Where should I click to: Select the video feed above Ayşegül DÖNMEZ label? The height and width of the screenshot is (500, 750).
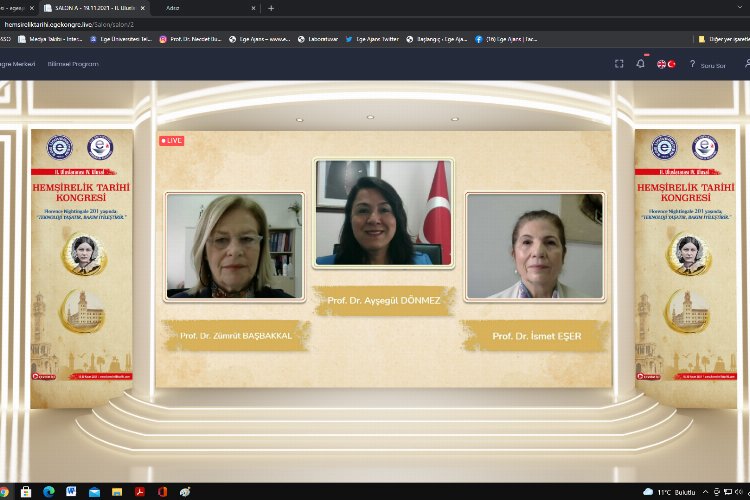[x=384, y=213]
